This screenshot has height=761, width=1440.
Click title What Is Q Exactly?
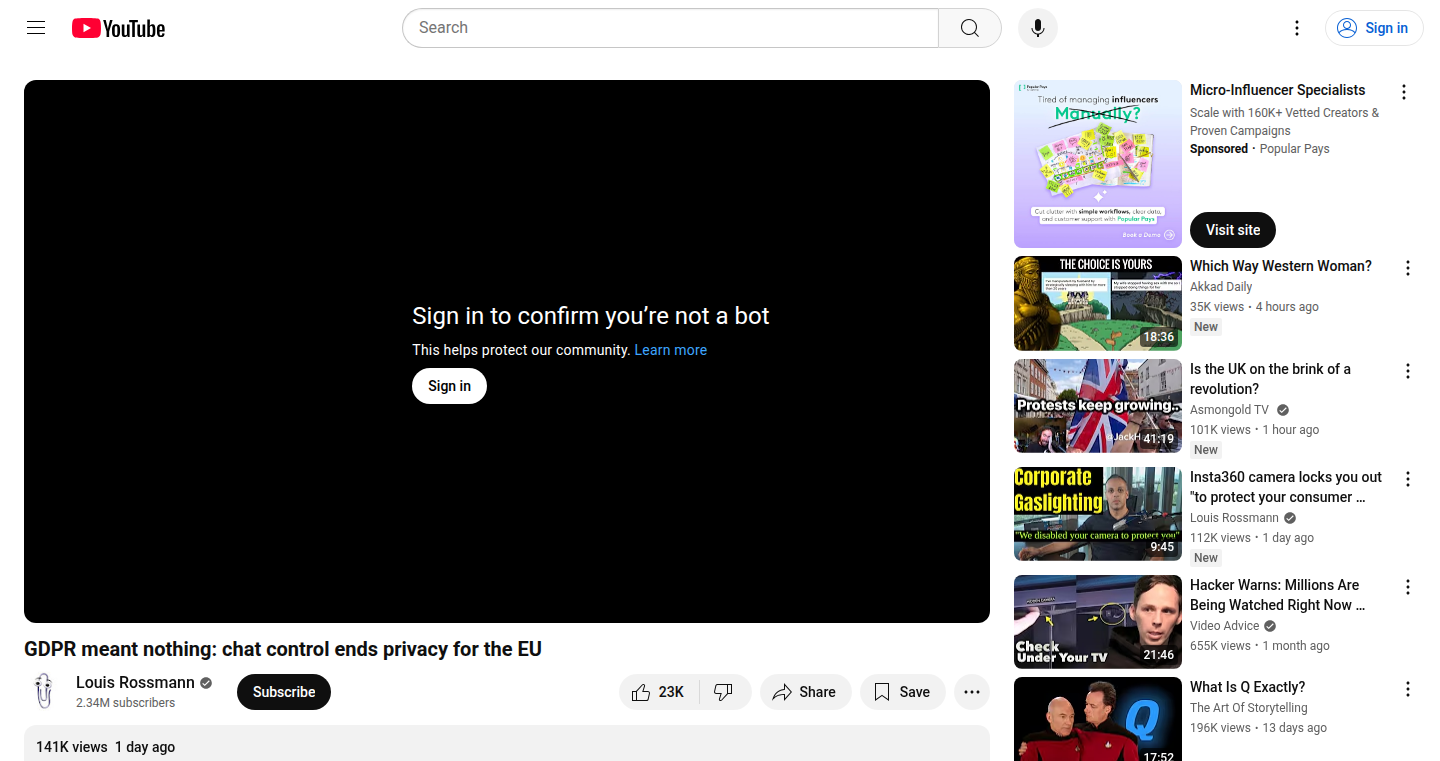coord(1247,687)
